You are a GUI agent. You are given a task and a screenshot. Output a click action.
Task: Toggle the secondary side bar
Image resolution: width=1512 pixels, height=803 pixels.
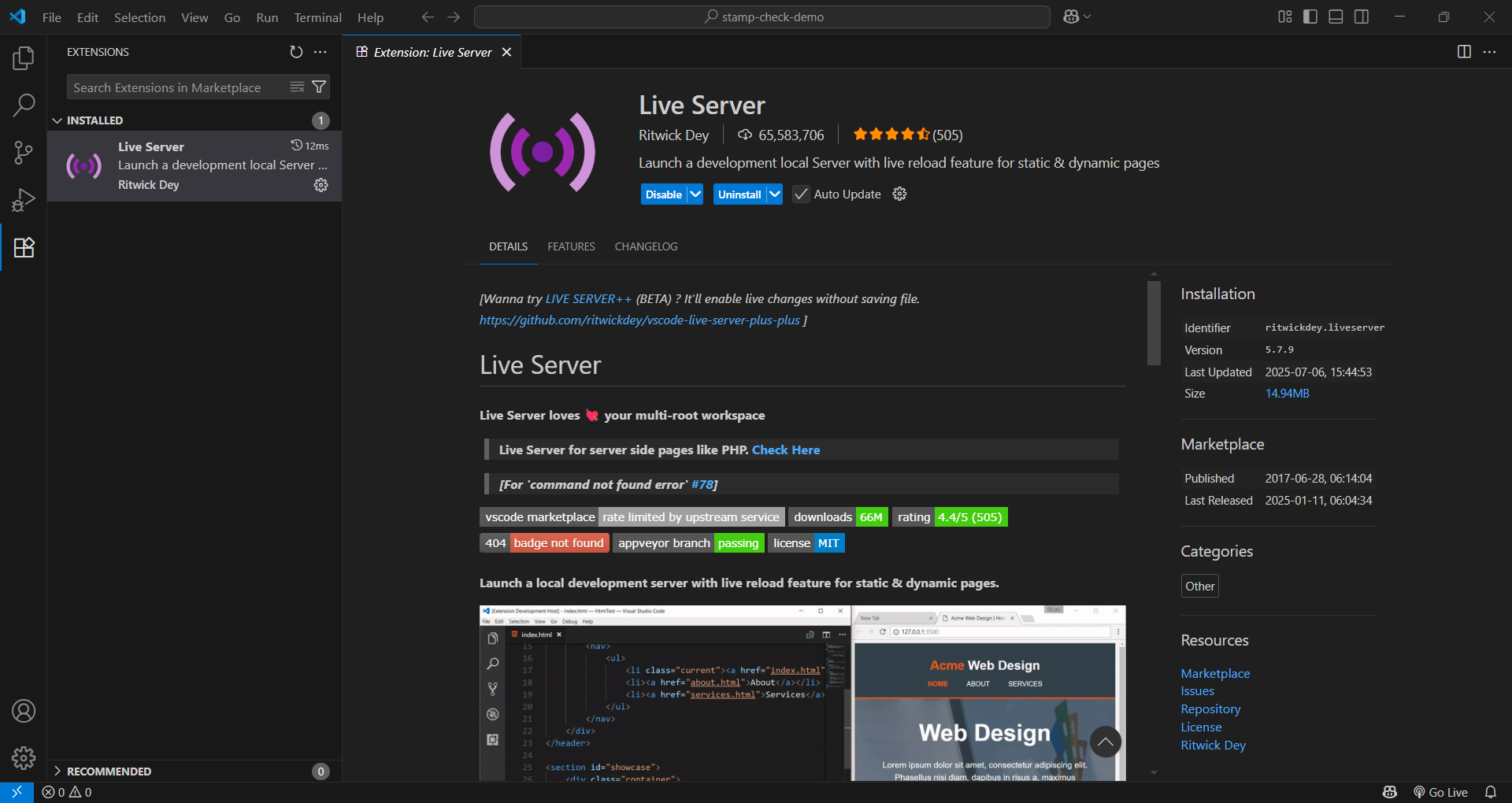(x=1362, y=17)
